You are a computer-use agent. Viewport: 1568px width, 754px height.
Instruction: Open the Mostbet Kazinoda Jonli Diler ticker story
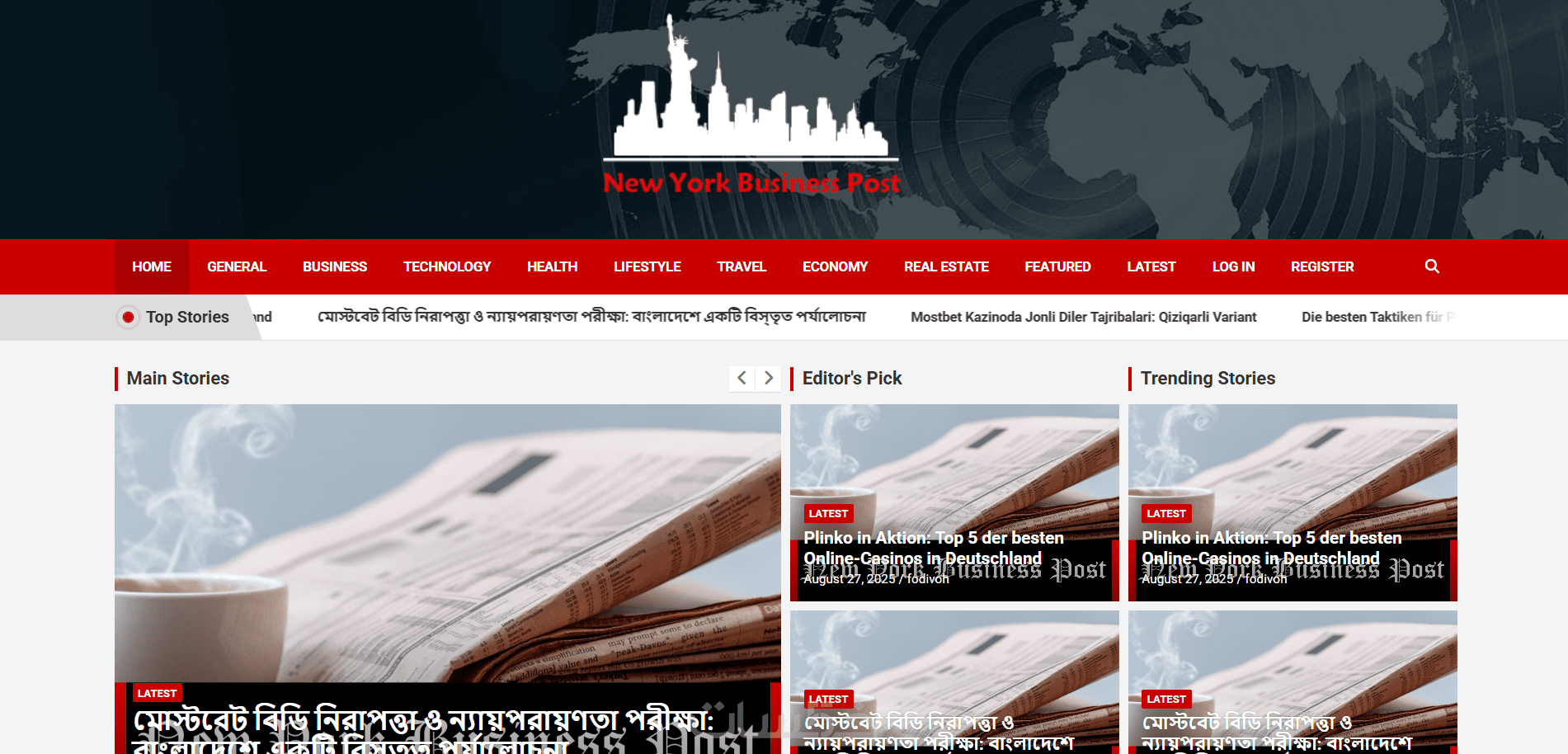click(1084, 317)
